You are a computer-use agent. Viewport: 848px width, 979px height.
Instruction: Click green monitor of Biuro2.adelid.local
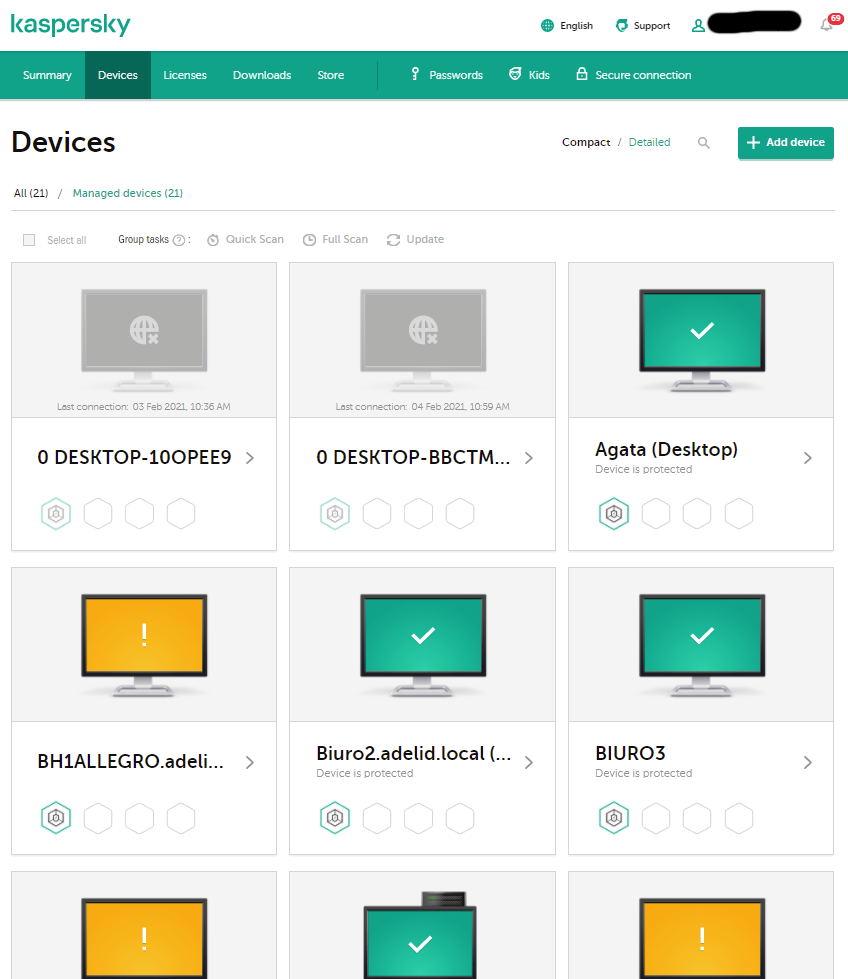pyautogui.click(x=423, y=645)
